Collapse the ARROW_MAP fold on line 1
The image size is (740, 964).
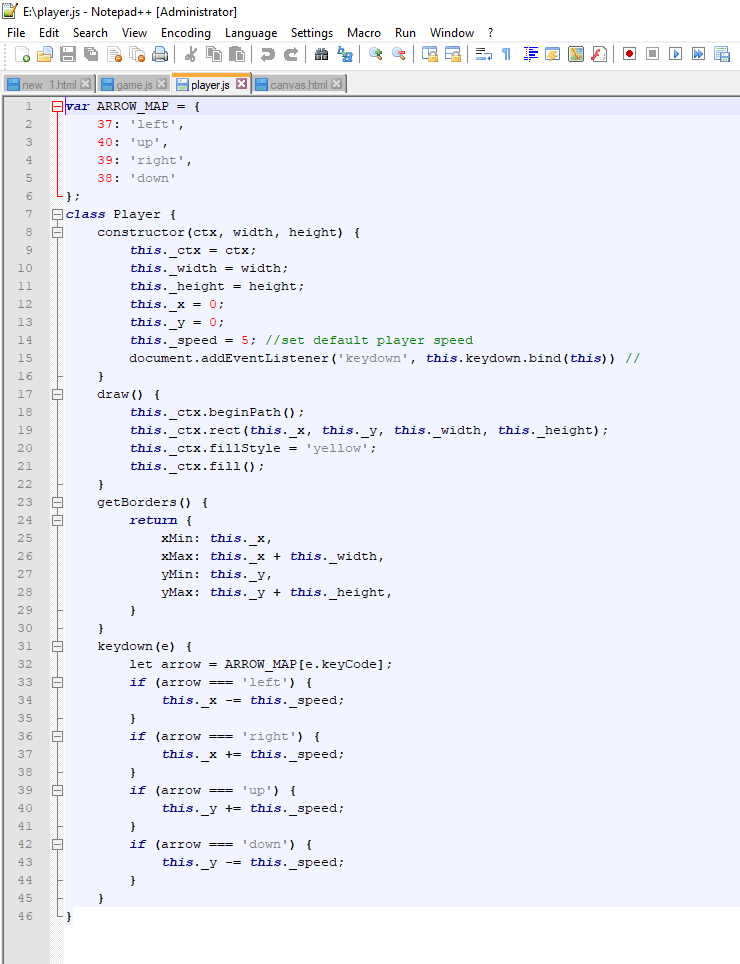click(x=57, y=106)
